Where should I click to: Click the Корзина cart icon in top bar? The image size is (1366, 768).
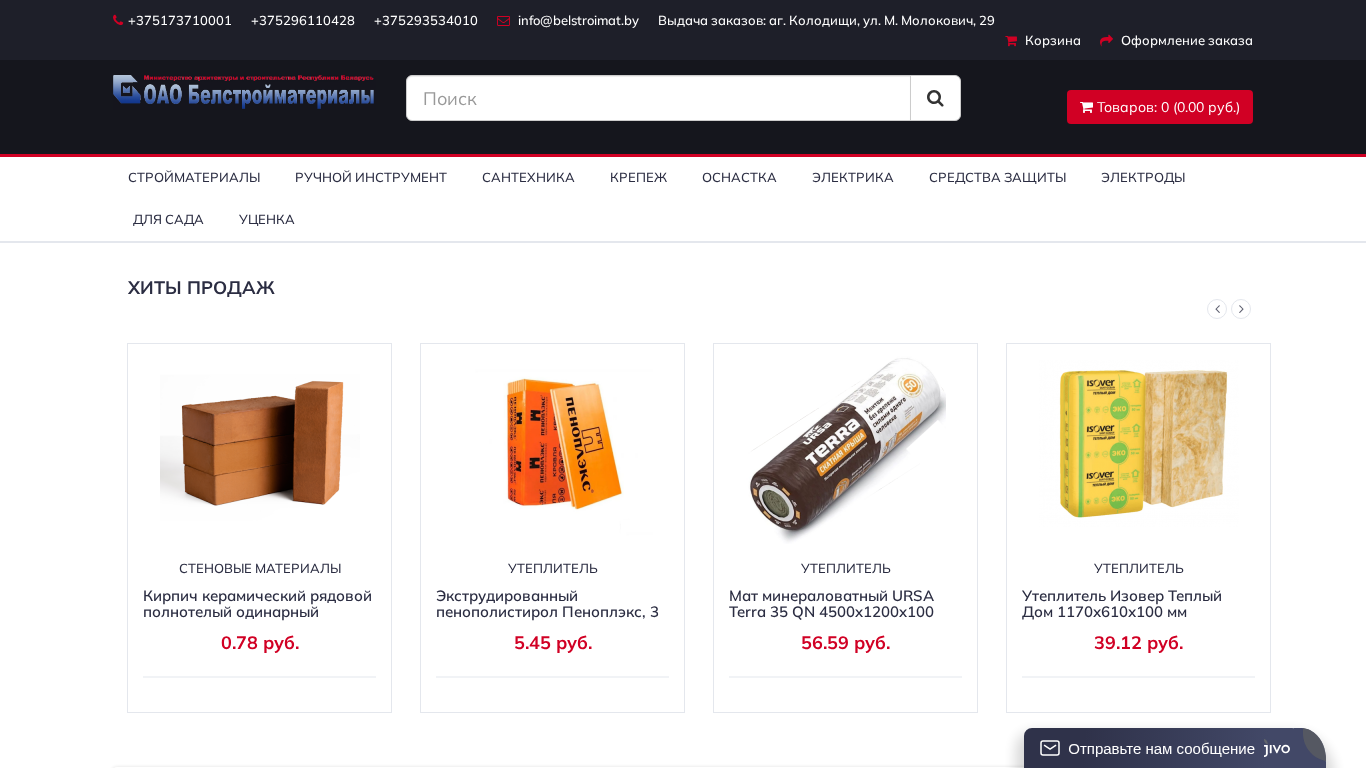[x=1011, y=41]
